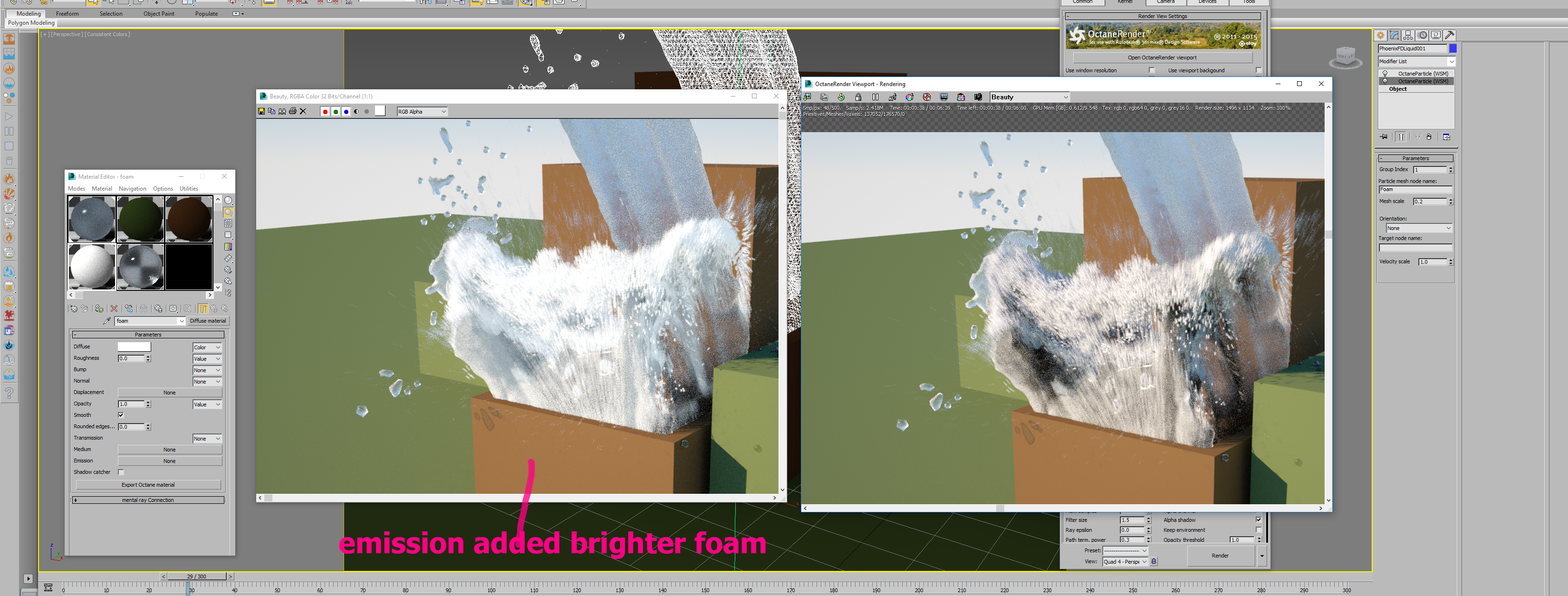Click the white Diffuse color swatch

(134, 347)
